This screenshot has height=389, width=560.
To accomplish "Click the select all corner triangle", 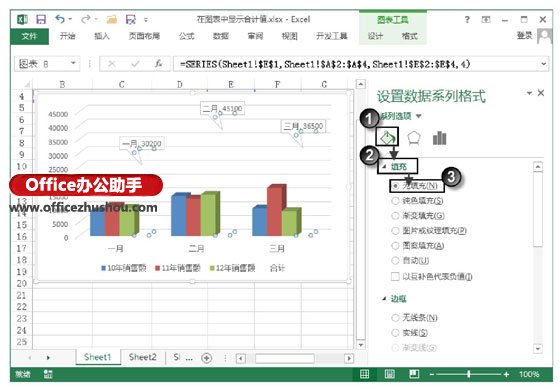I will click(27, 84).
